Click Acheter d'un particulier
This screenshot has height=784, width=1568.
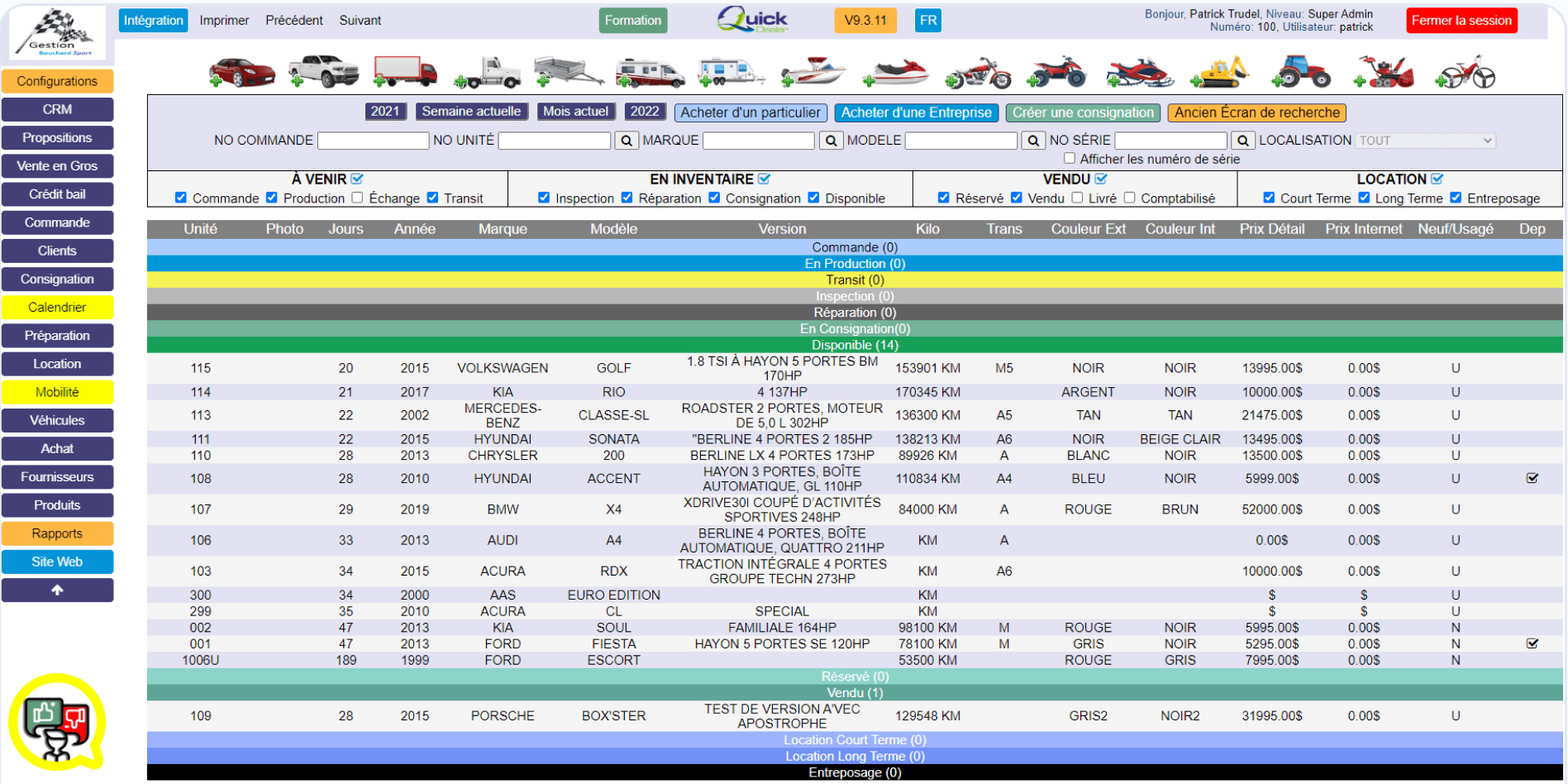pos(751,112)
